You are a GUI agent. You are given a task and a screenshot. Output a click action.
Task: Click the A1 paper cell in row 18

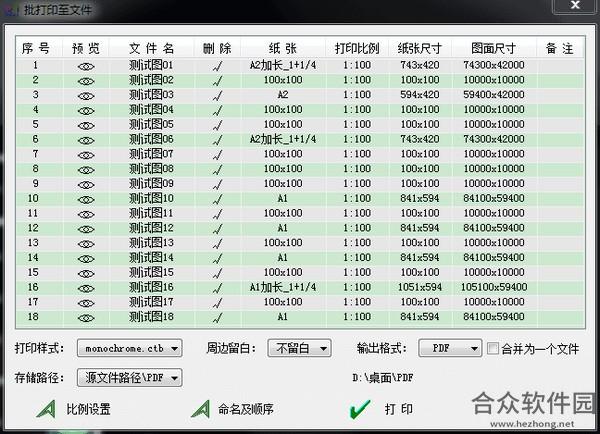click(x=282, y=317)
